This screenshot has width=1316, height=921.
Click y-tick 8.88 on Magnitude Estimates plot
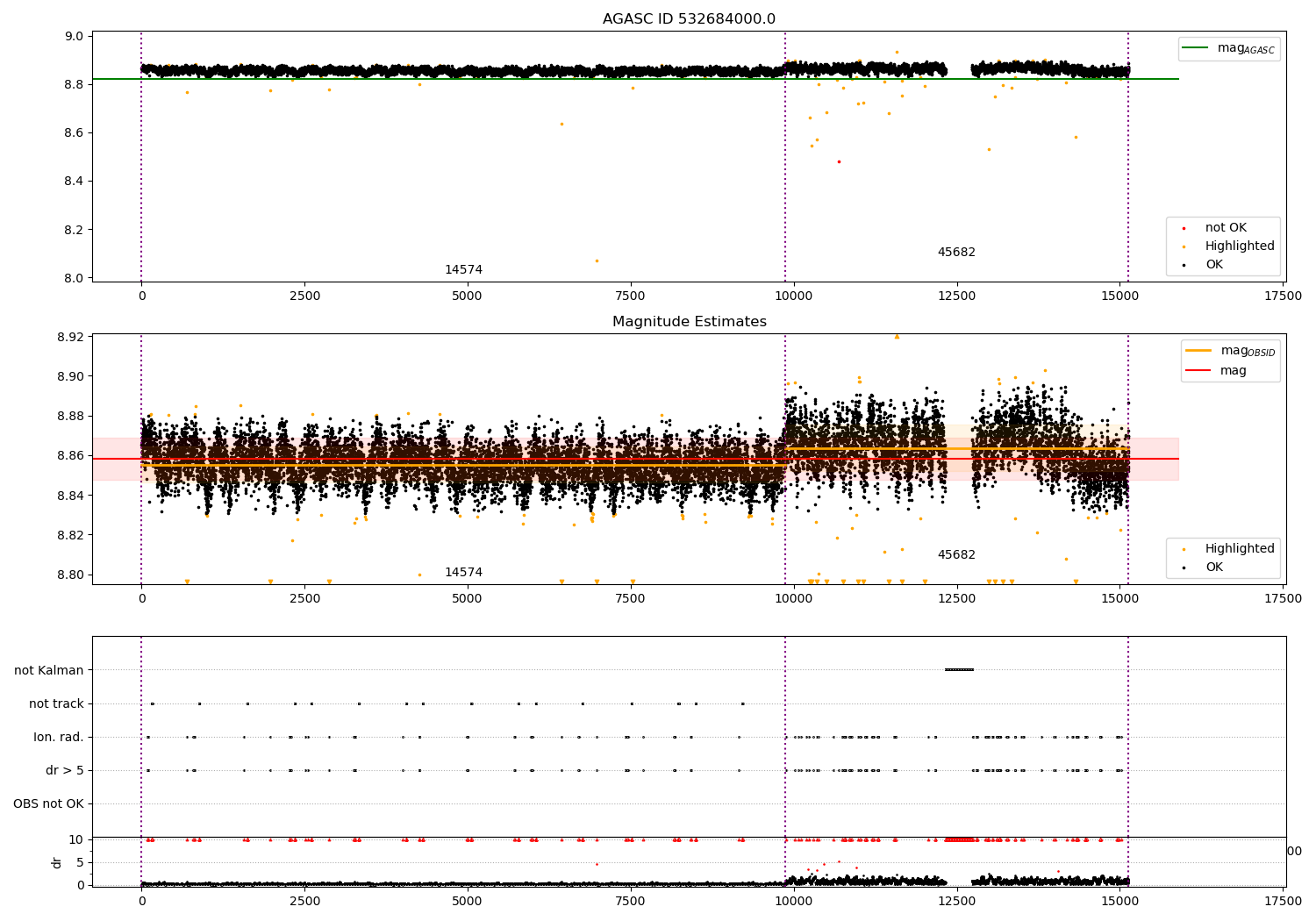click(x=72, y=416)
